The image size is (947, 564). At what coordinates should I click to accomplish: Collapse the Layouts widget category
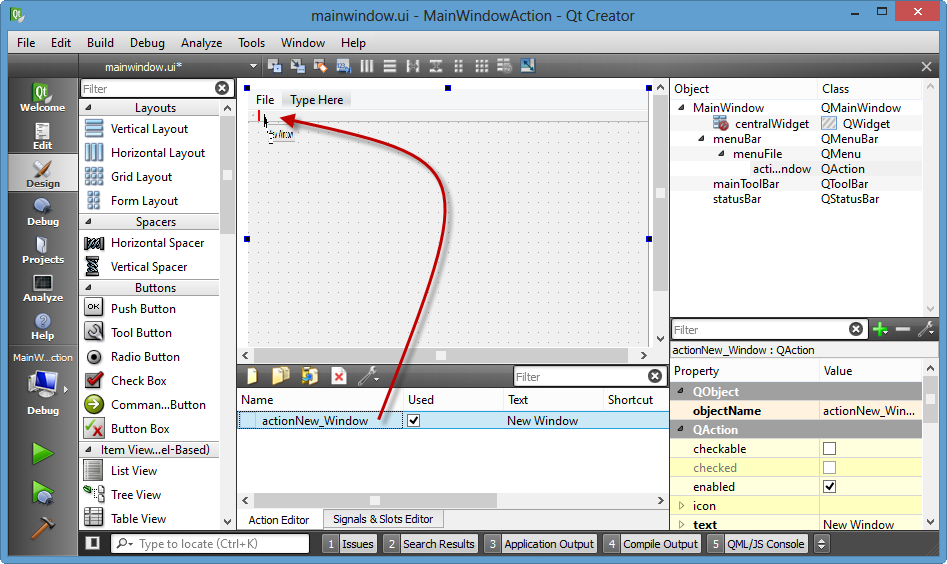(89, 107)
